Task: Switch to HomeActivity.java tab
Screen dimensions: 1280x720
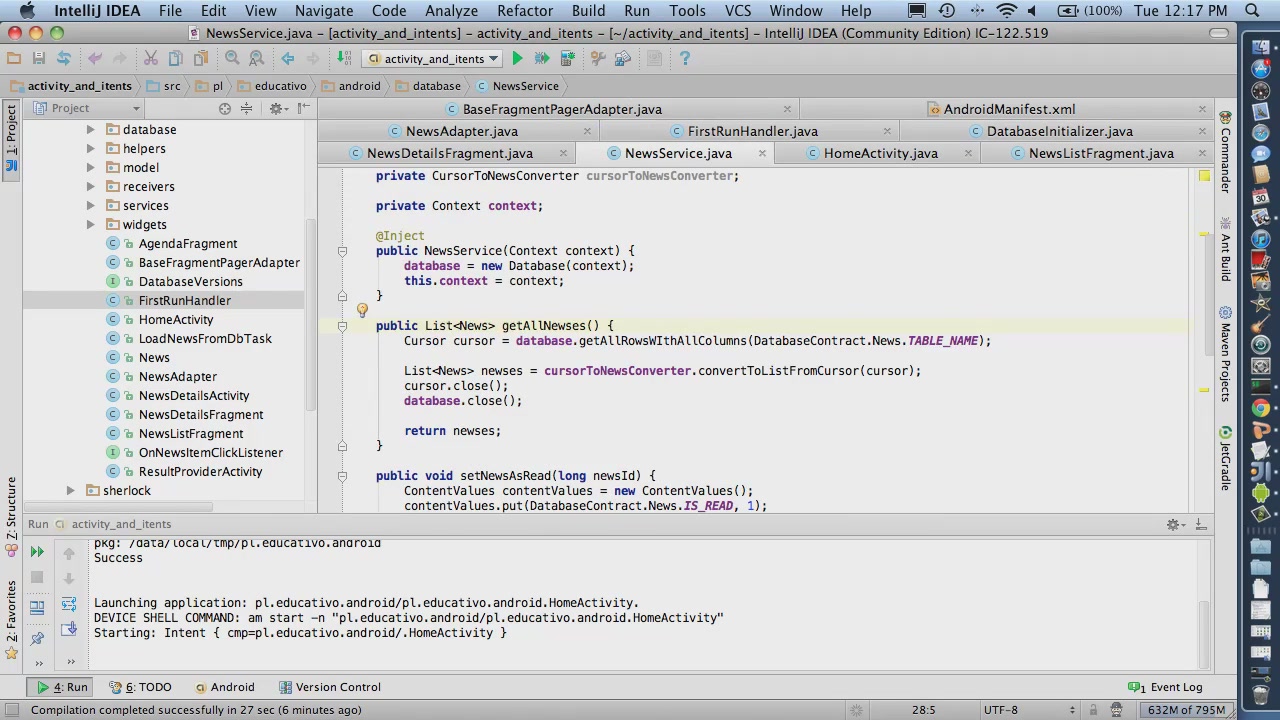Action: pyautogui.click(x=880, y=154)
